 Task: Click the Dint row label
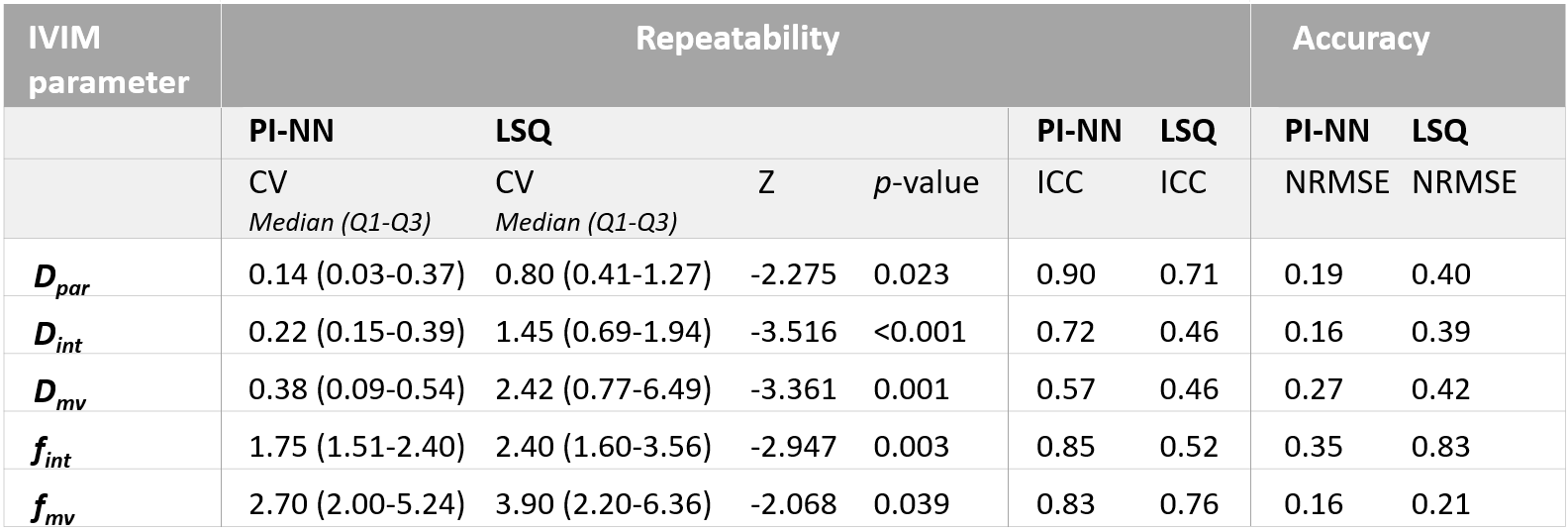coord(57,337)
